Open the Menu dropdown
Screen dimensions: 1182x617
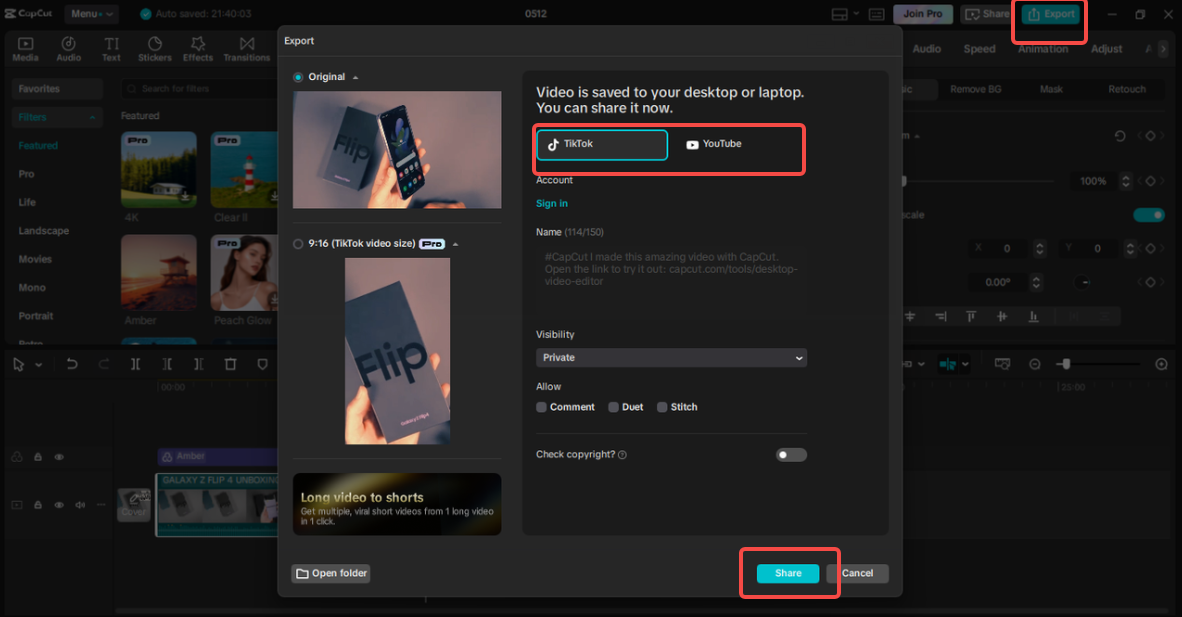click(x=91, y=14)
